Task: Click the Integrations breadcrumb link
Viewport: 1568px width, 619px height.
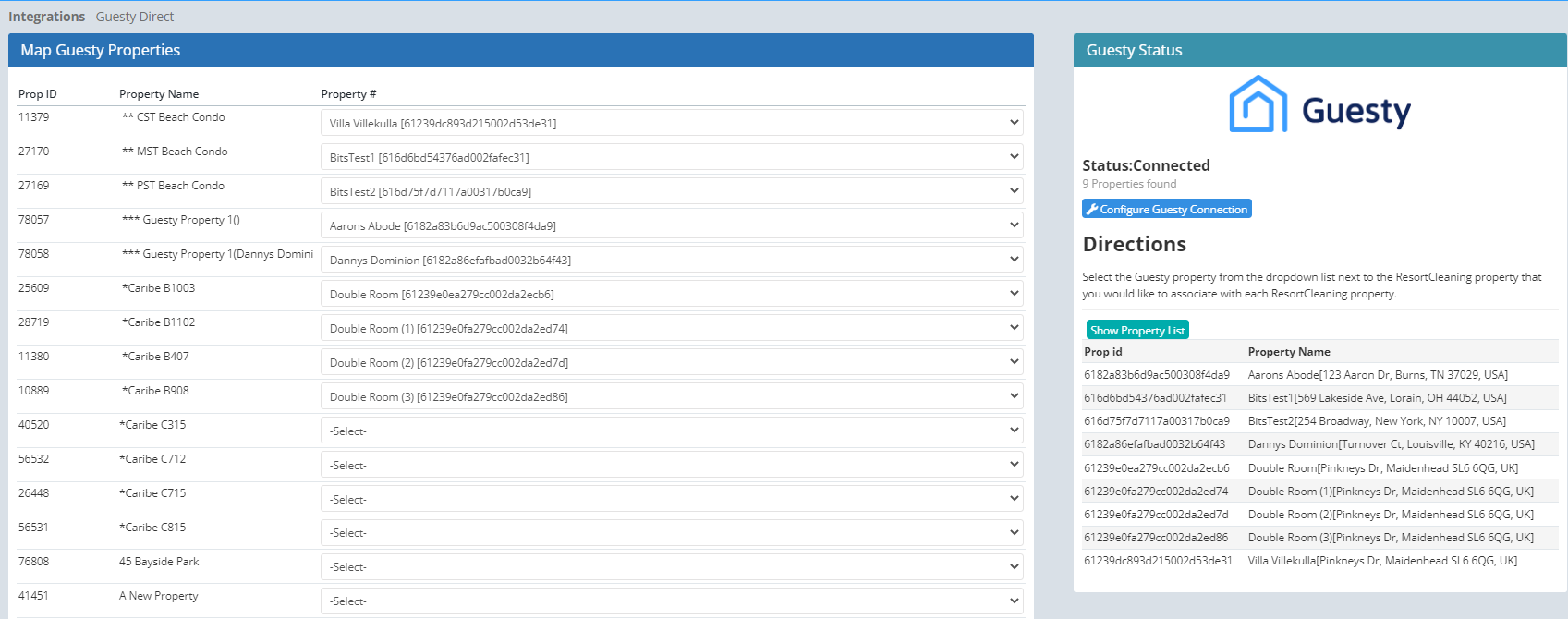Action: click(46, 17)
